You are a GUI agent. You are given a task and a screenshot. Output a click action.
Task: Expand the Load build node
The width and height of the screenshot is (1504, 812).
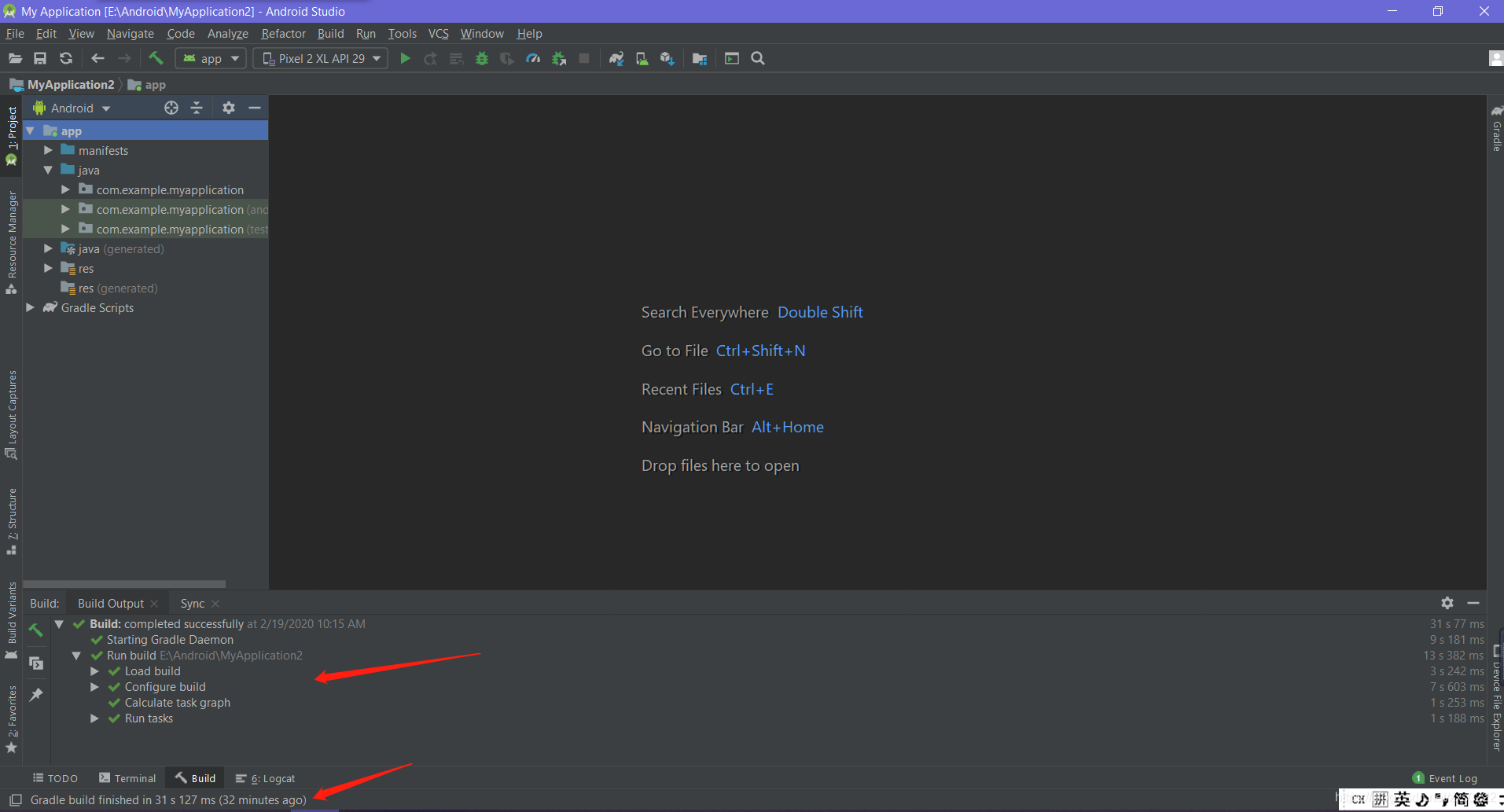(x=94, y=671)
